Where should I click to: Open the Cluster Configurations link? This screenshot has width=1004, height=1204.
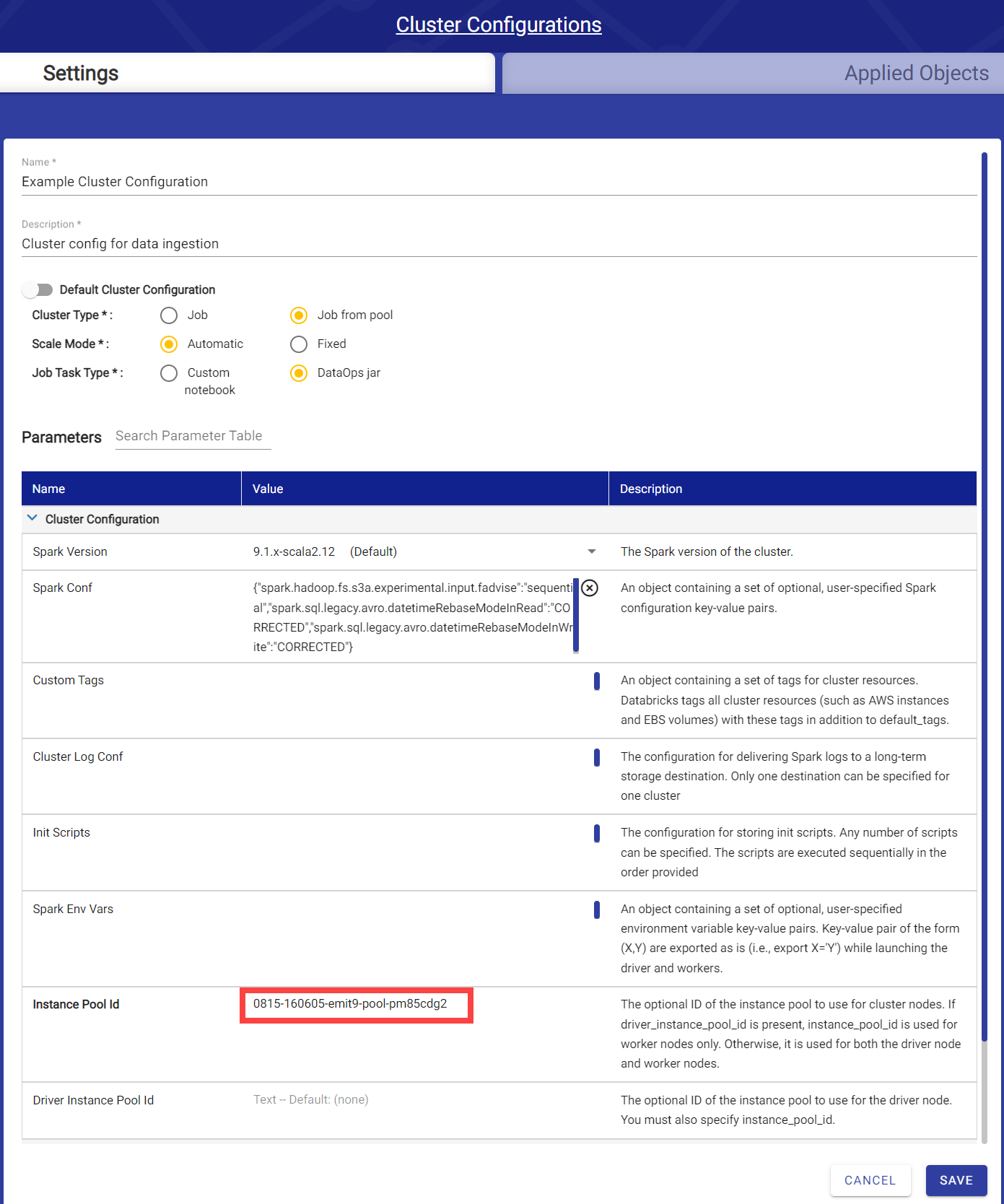click(x=499, y=25)
